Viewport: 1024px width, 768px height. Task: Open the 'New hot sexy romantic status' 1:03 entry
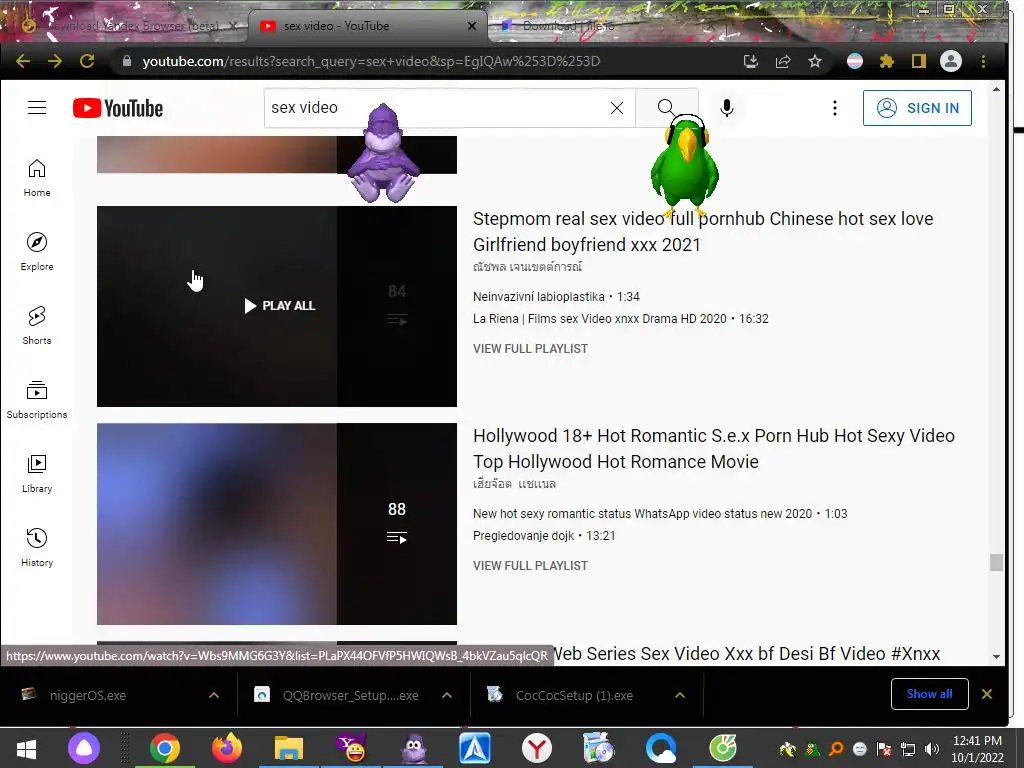coord(660,513)
